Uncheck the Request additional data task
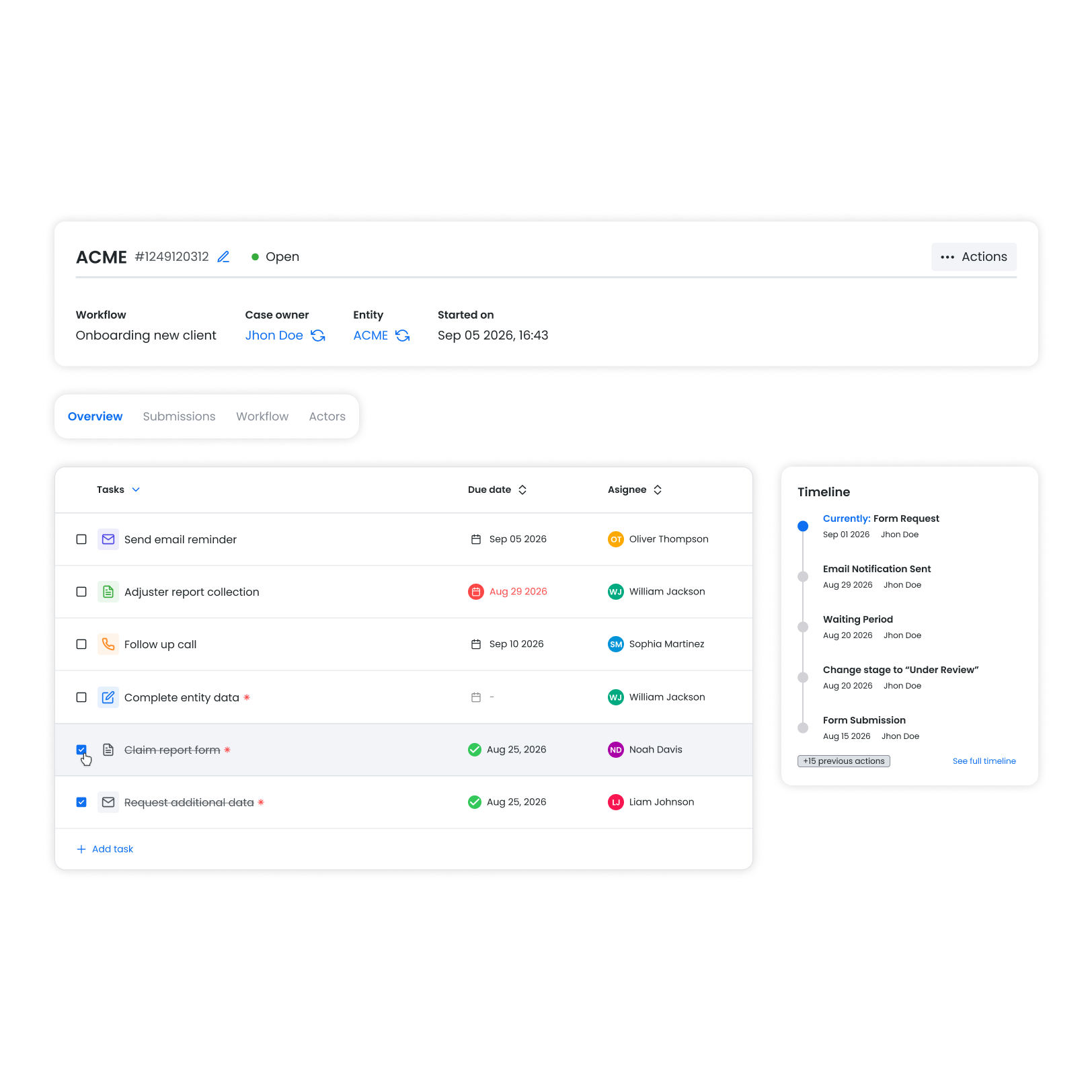Viewport: 1092px width, 1092px height. click(x=81, y=802)
